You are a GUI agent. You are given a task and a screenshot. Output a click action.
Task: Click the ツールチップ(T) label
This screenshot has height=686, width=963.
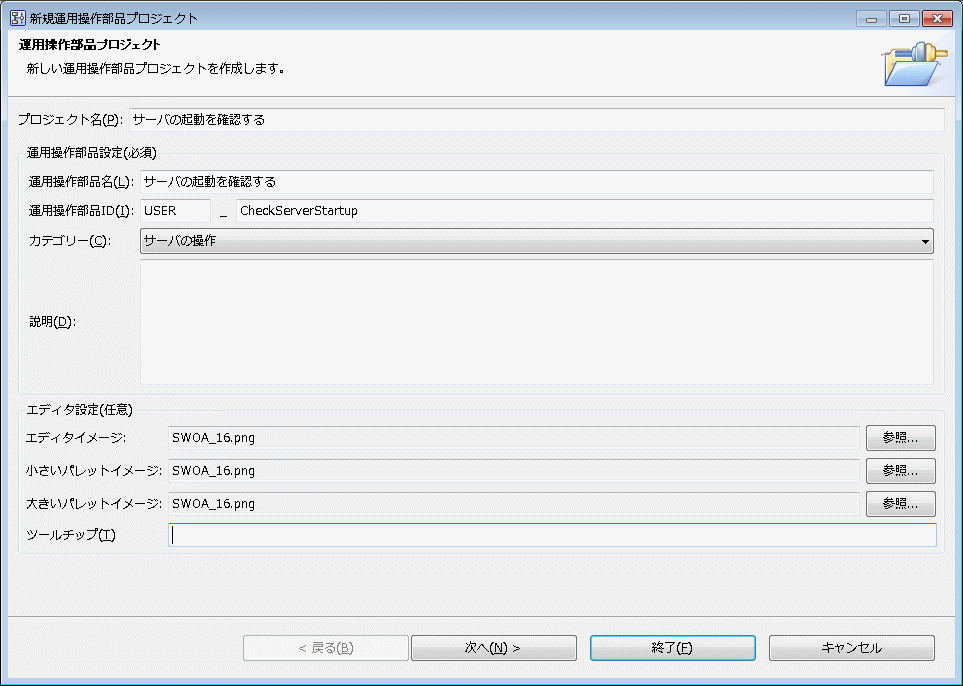[x=71, y=535]
